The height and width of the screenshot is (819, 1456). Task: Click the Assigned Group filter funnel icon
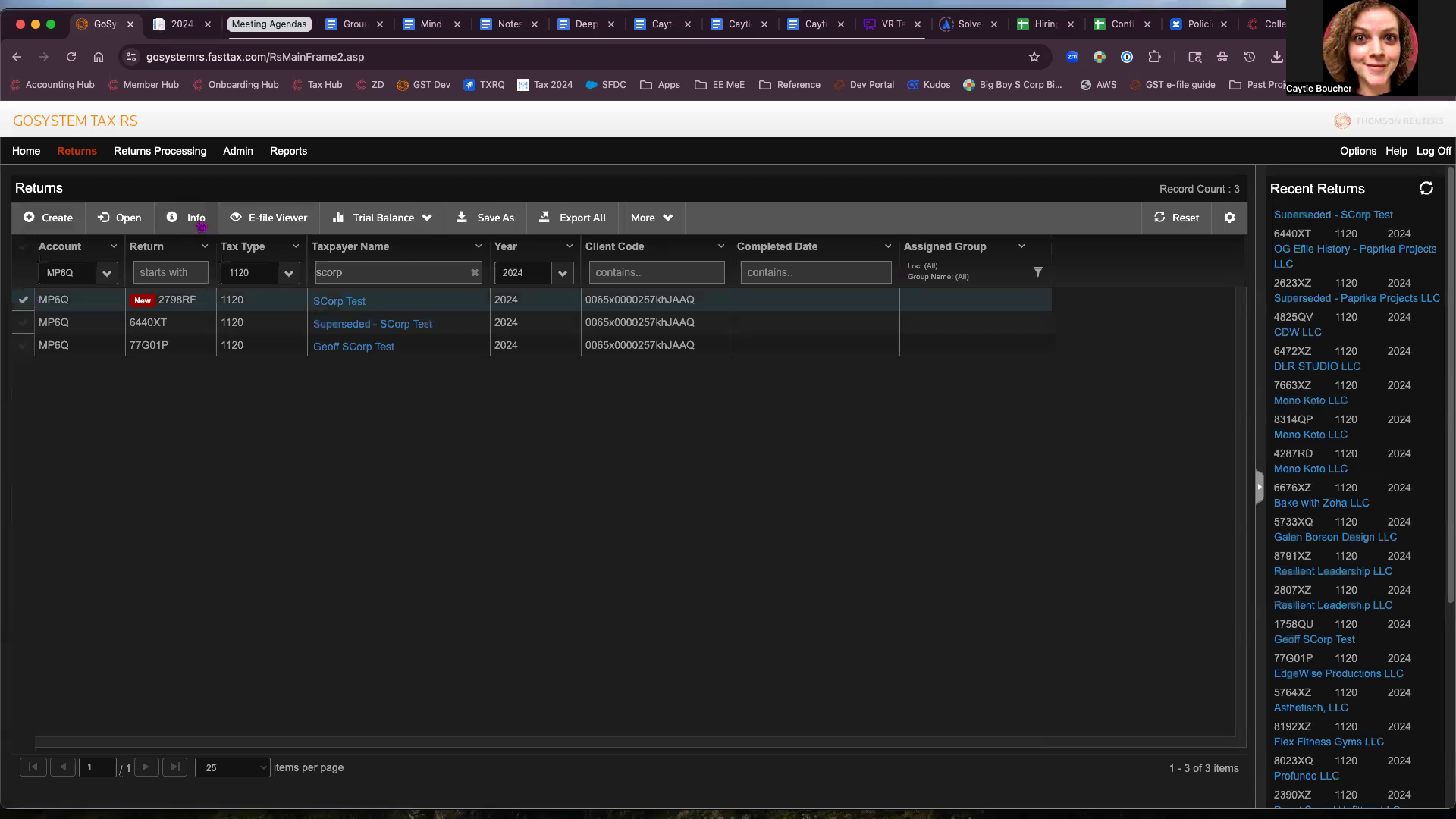click(x=1037, y=272)
